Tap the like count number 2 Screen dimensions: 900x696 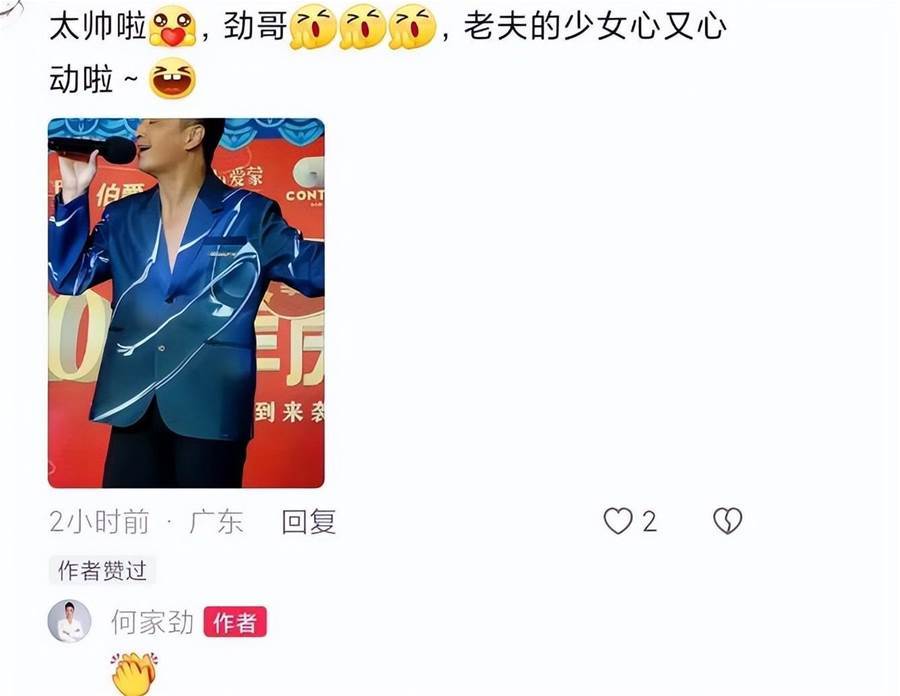click(649, 522)
